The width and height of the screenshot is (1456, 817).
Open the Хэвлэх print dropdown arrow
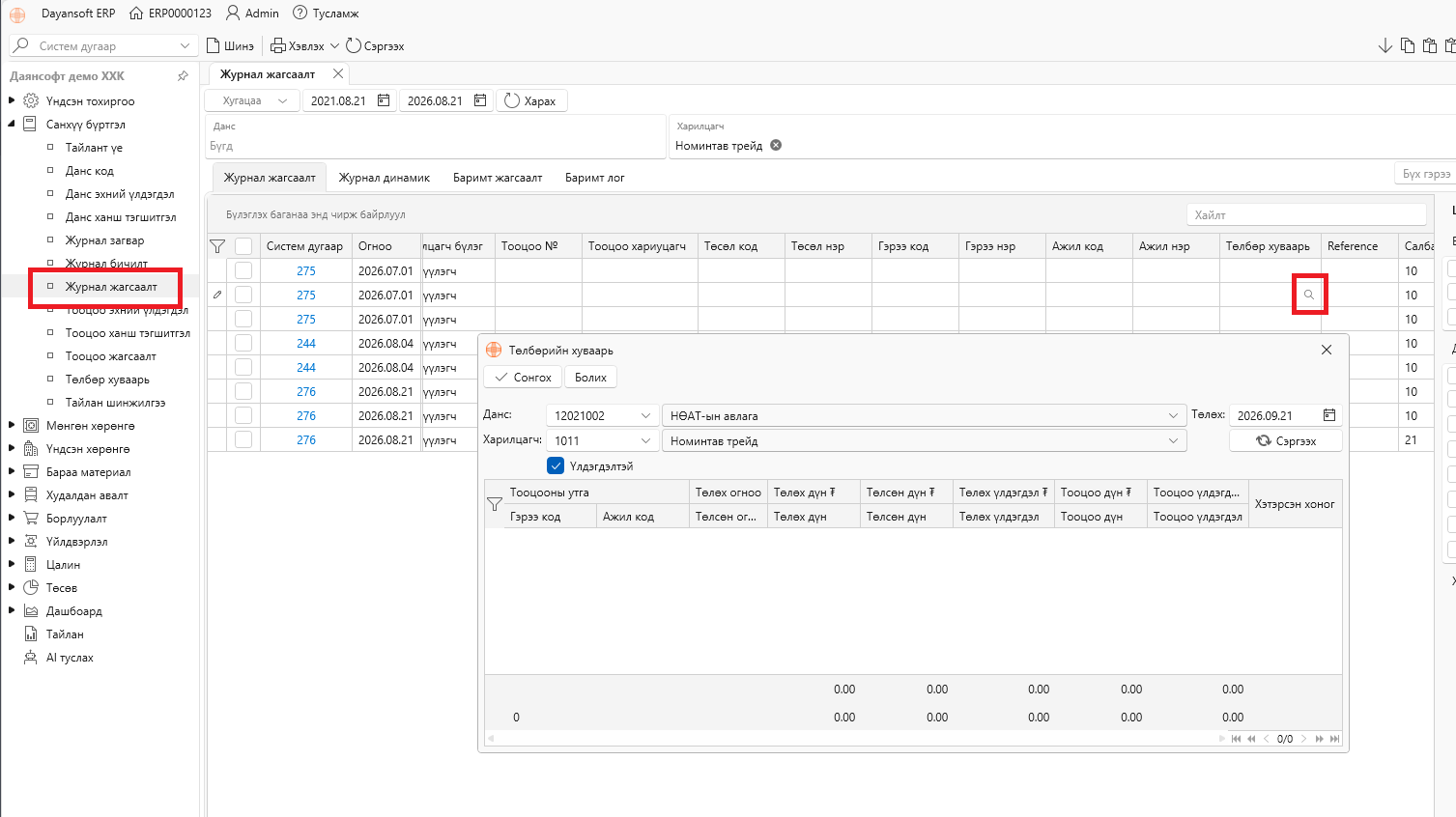pyautogui.click(x=334, y=45)
